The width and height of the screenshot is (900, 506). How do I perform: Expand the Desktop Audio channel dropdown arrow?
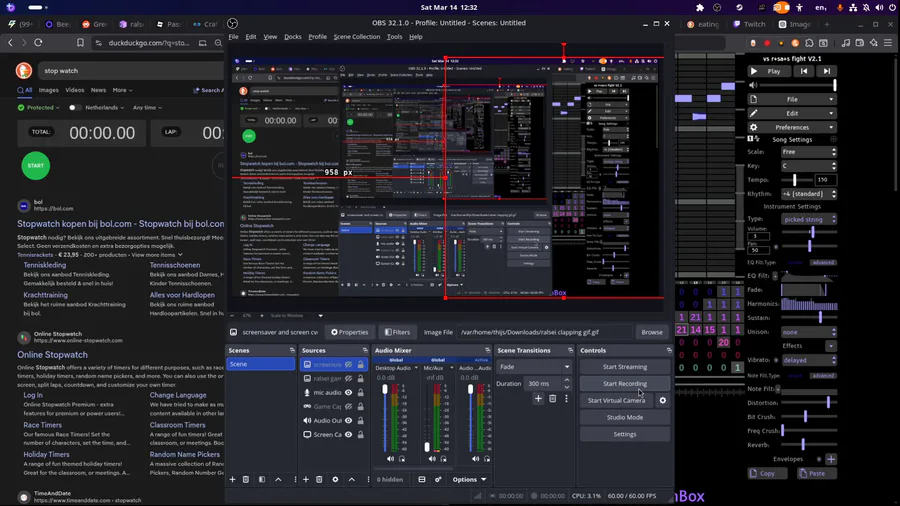[x=416, y=368]
